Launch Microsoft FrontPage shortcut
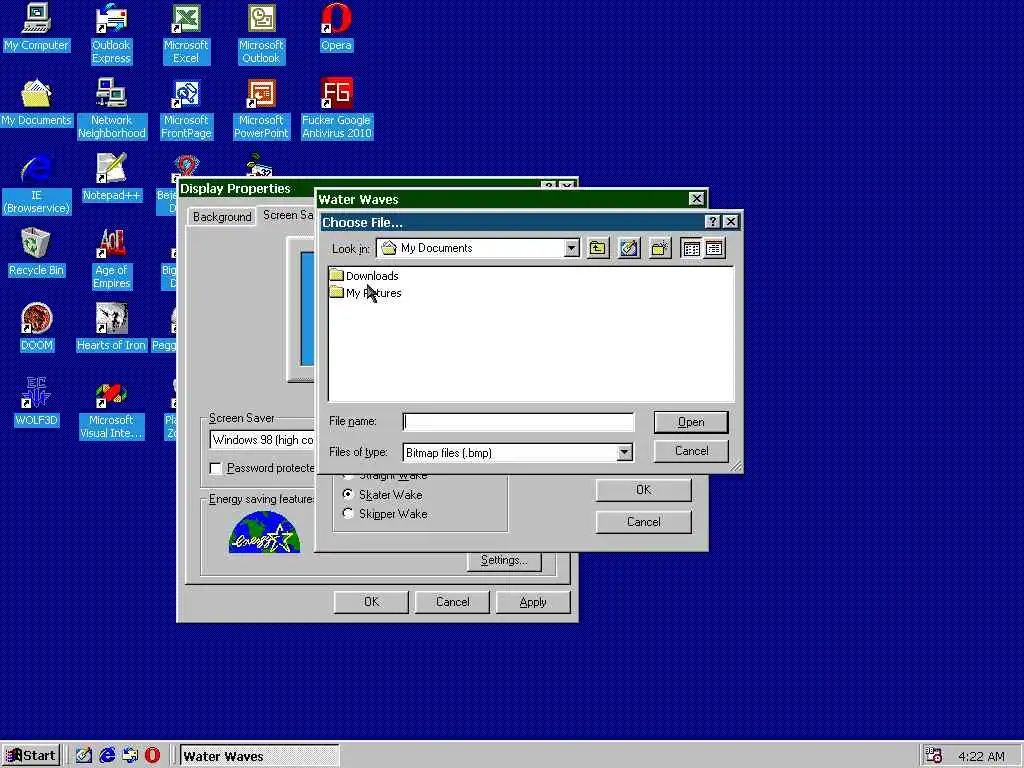Viewport: 1024px width, 768px height. [x=186, y=108]
